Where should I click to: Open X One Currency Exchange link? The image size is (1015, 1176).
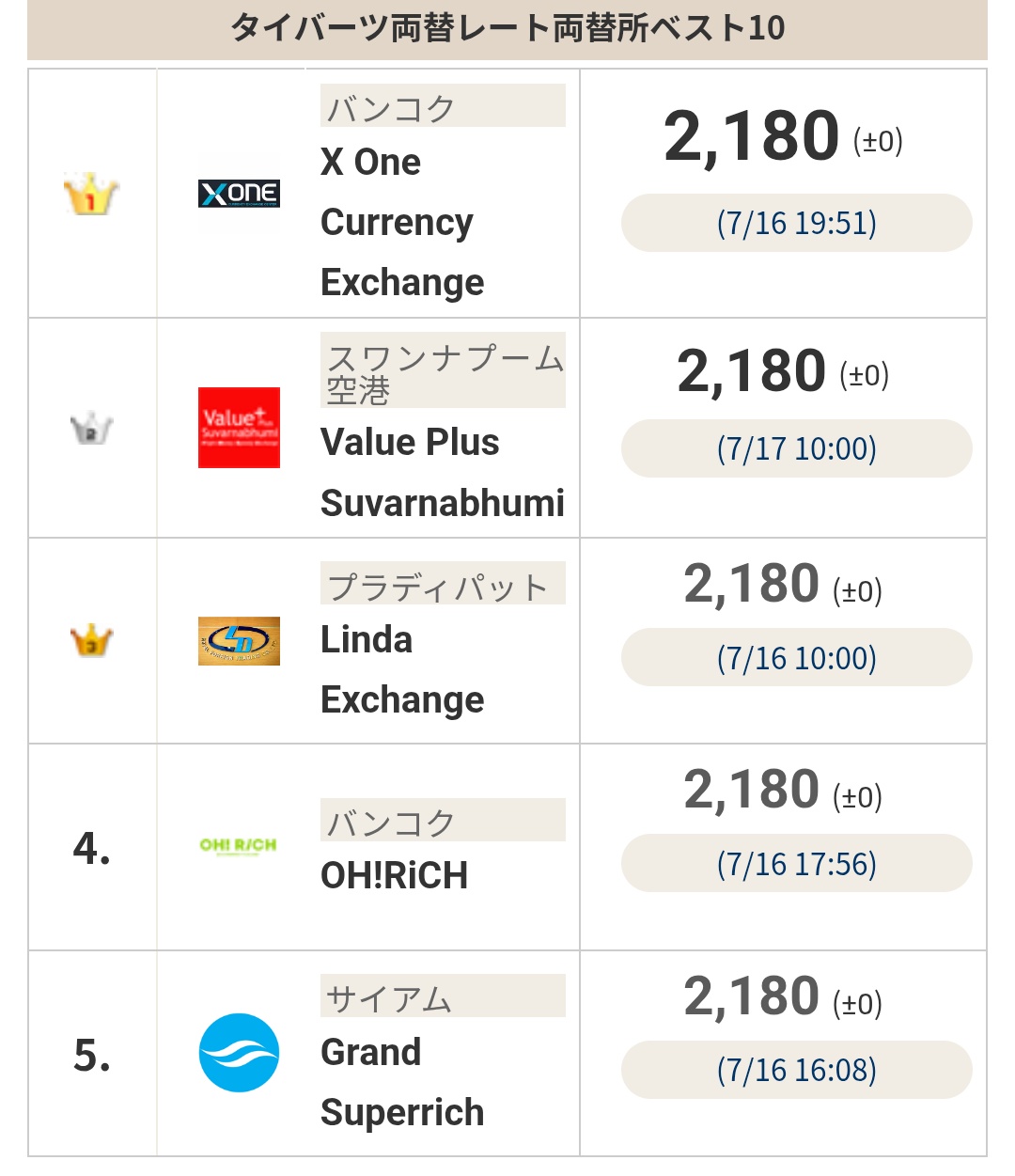402,222
